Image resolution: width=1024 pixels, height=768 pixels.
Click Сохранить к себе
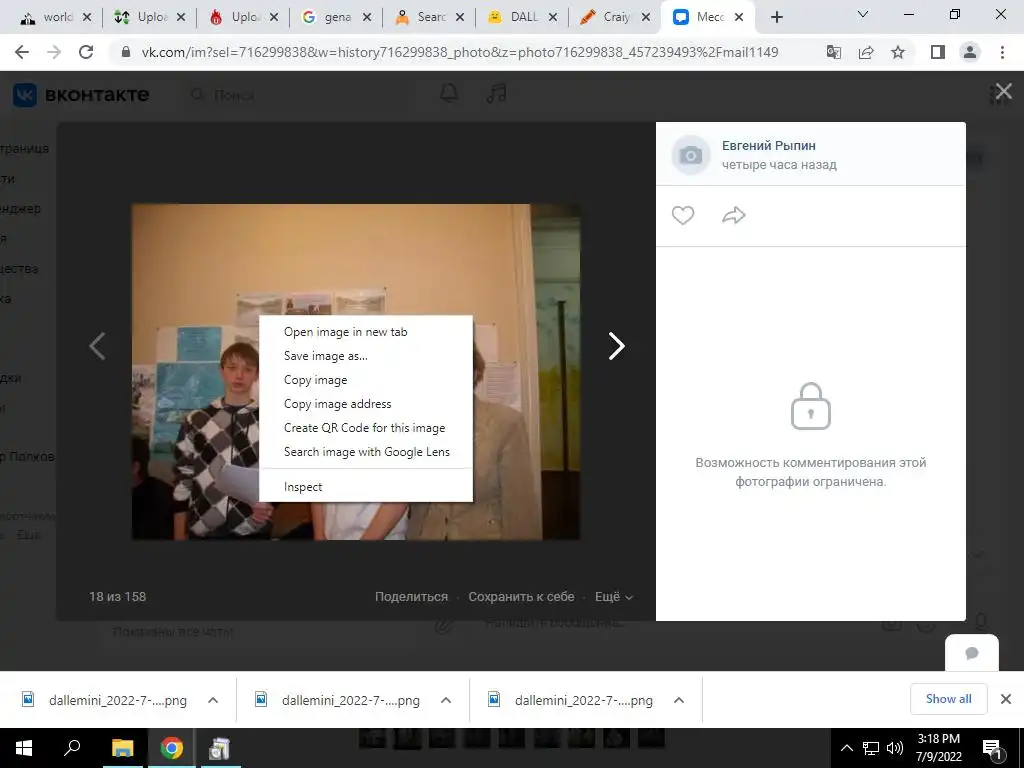(521, 597)
